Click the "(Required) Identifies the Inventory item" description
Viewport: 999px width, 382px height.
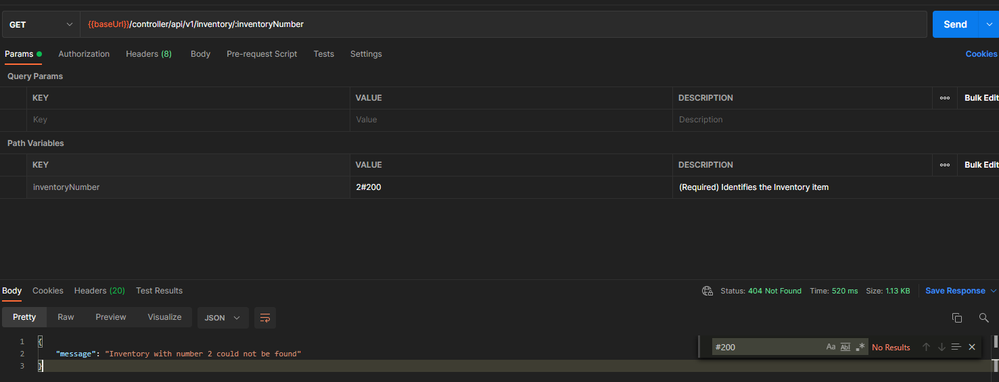pyautogui.click(x=754, y=187)
